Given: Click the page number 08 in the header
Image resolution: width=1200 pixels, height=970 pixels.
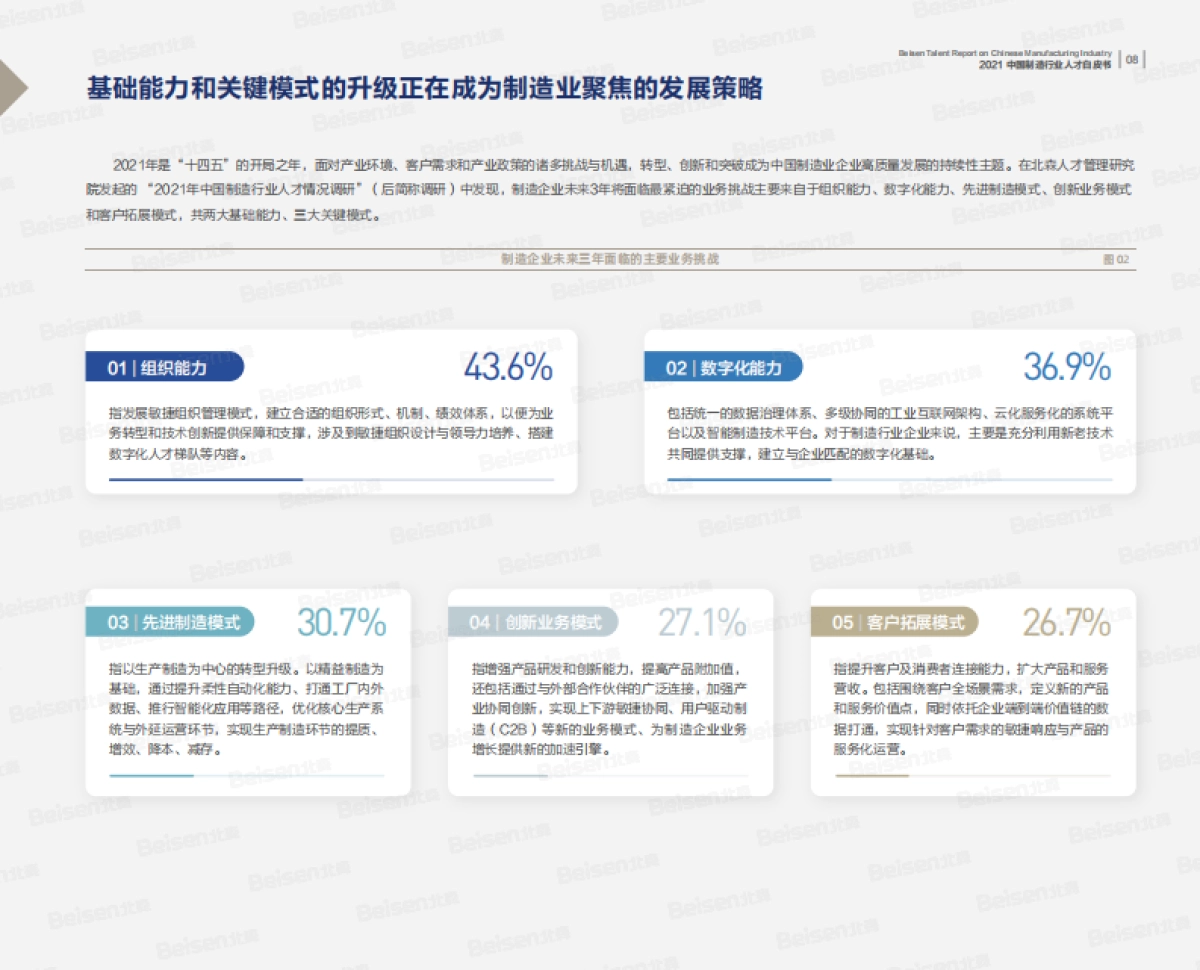Looking at the screenshot, I should click(x=1134, y=57).
